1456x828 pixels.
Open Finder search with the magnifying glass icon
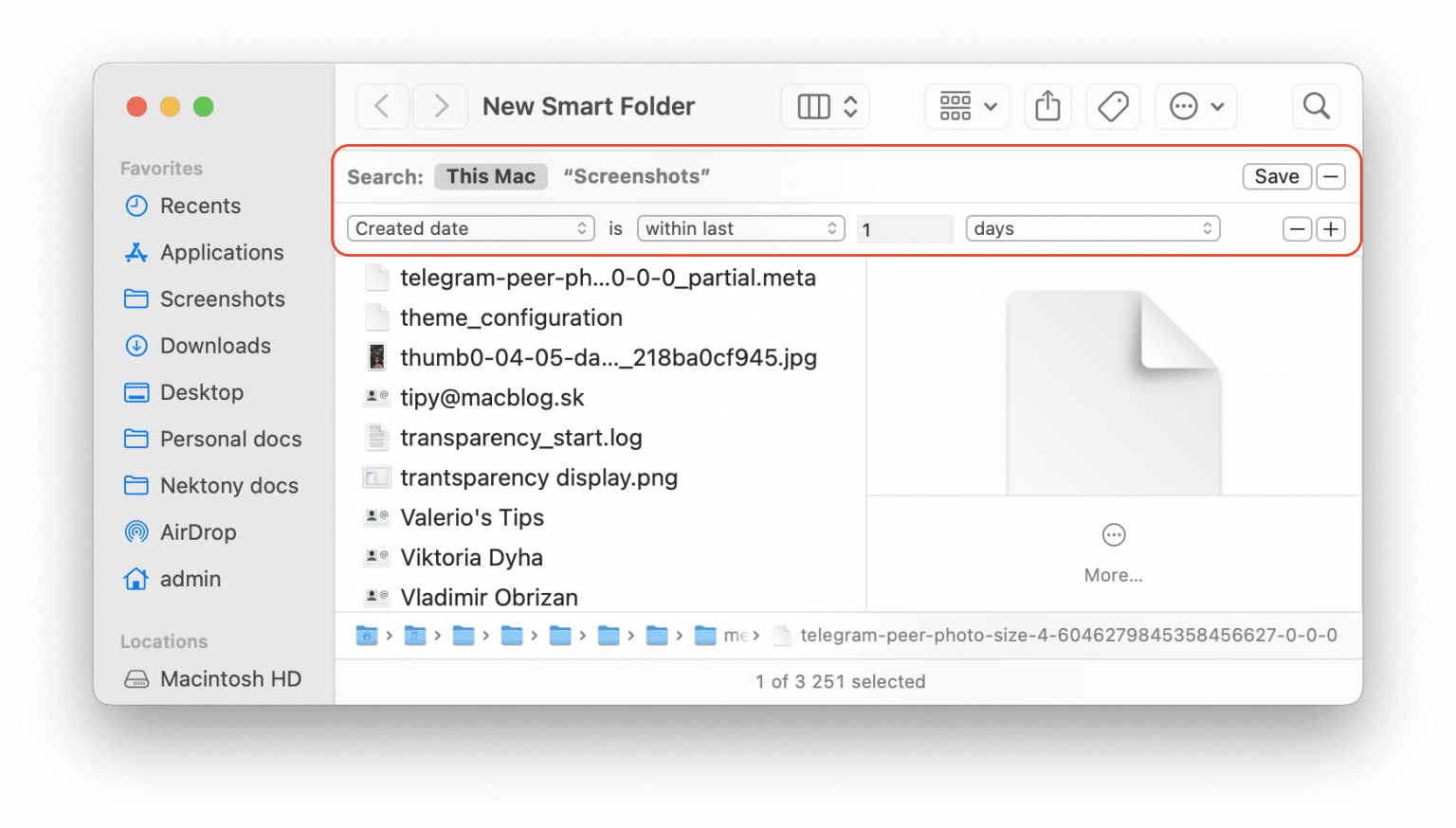(1317, 106)
